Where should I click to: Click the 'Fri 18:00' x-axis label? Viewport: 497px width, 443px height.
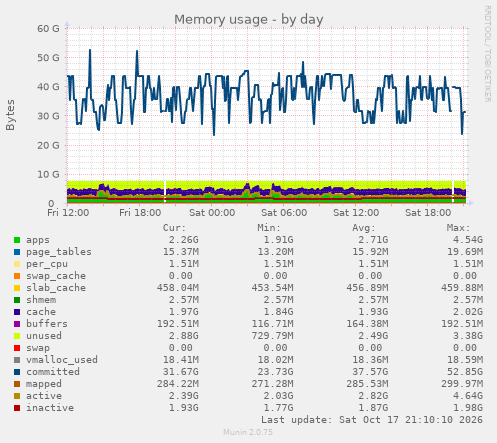[x=140, y=213]
